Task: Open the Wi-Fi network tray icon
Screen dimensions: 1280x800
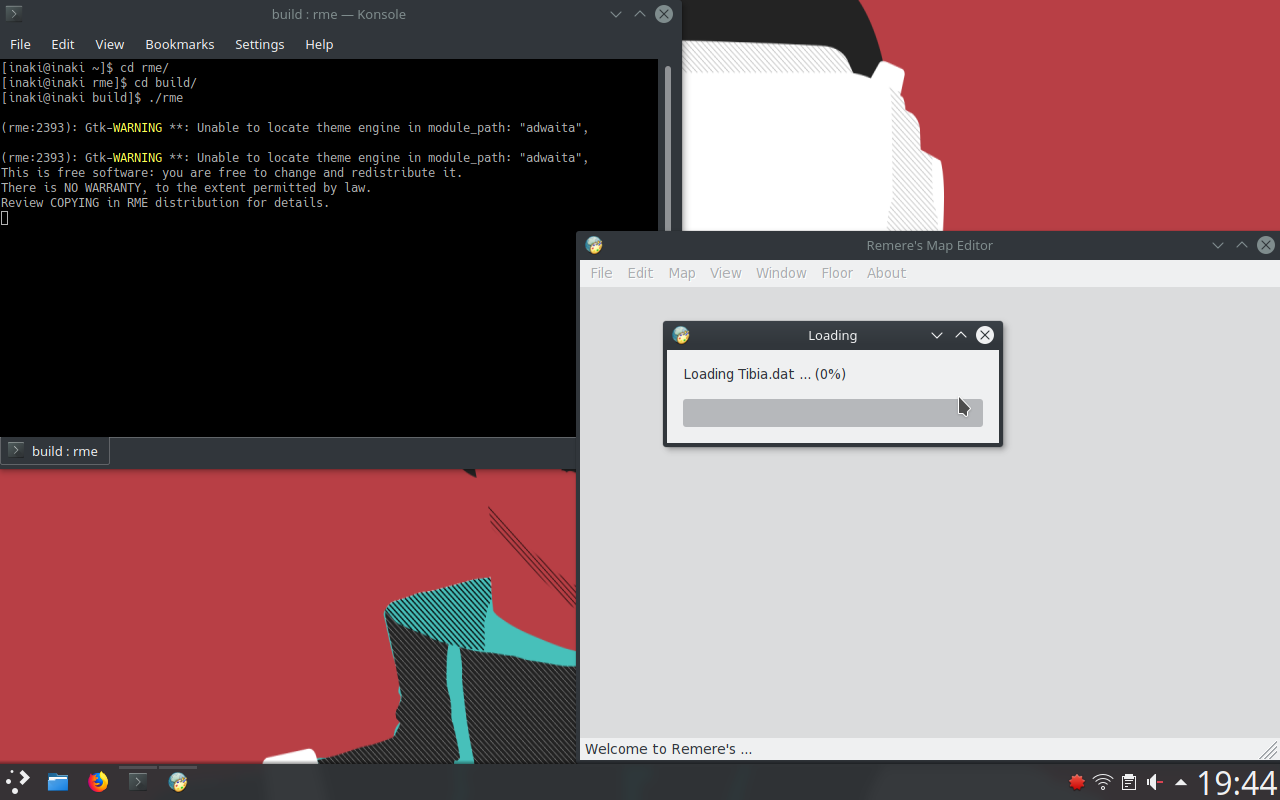Action: coord(1103,782)
